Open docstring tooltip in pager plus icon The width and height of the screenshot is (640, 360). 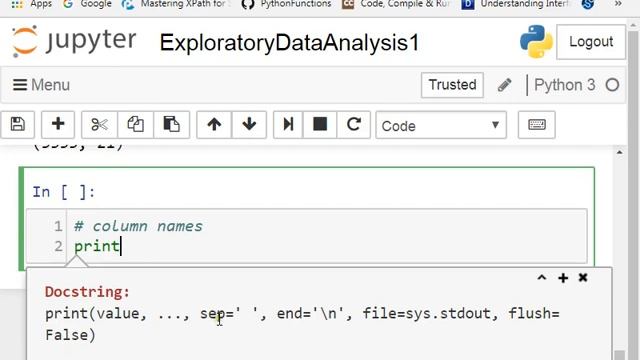563,278
